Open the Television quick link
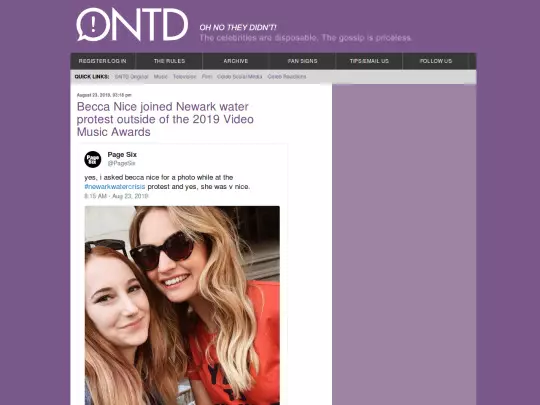The width and height of the screenshot is (540, 405). (185, 76)
